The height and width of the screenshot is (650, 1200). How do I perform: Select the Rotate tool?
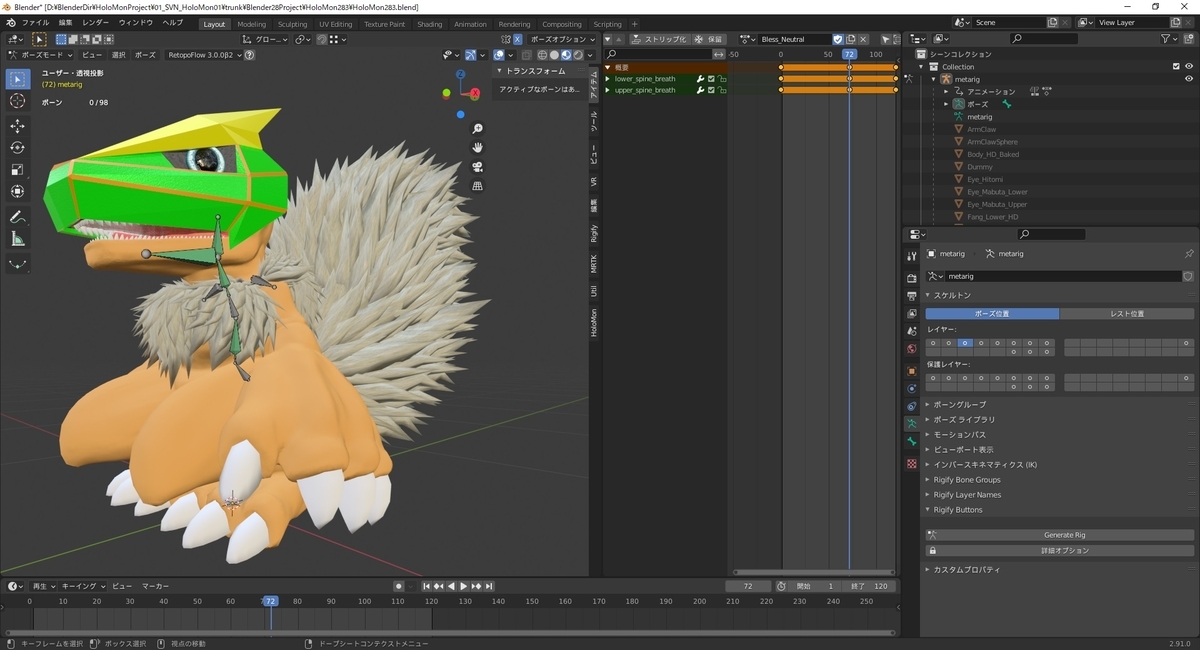(x=18, y=148)
